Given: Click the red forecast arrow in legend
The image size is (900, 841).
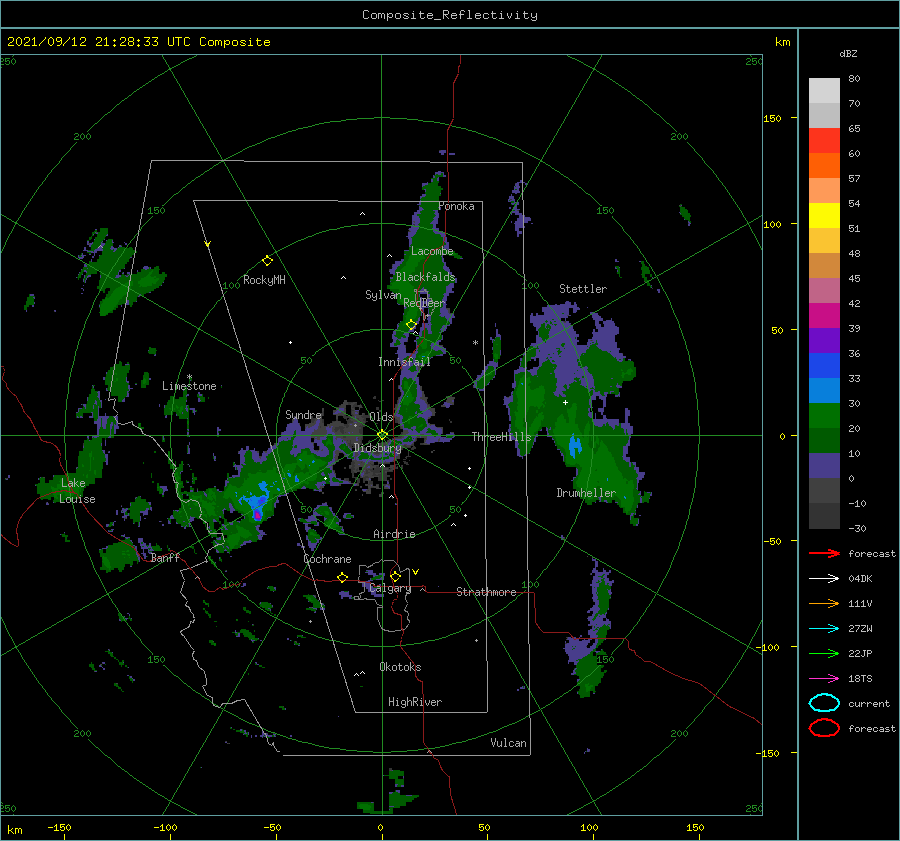Looking at the screenshot, I should click(824, 553).
